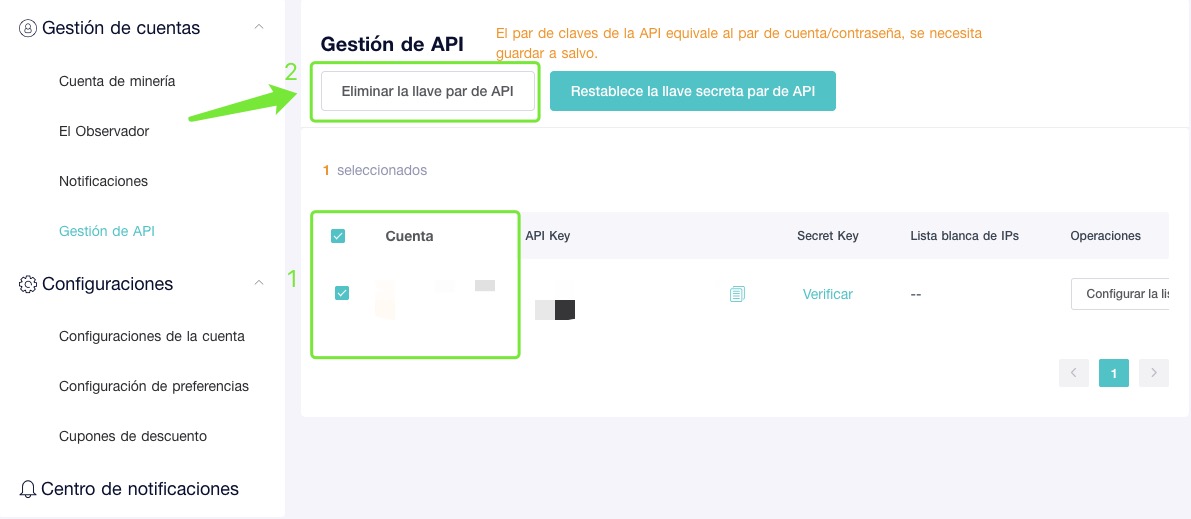Open Cupones de descuento
Viewport: 1191px width, 519px height.
point(133,436)
